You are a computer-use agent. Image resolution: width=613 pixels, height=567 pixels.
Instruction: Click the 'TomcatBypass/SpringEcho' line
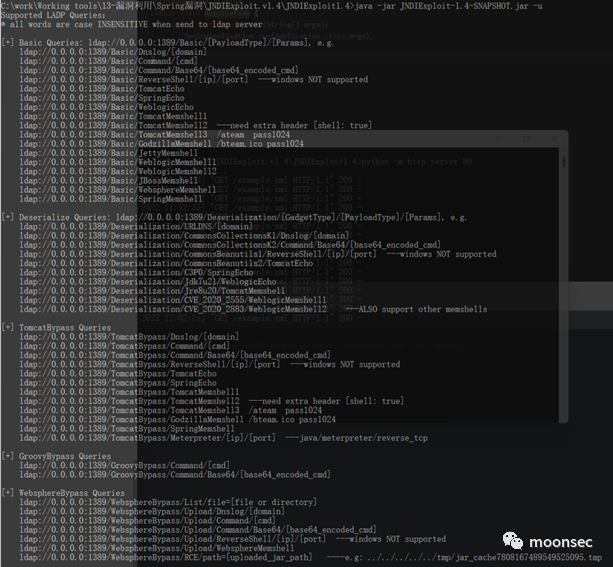click(118, 383)
